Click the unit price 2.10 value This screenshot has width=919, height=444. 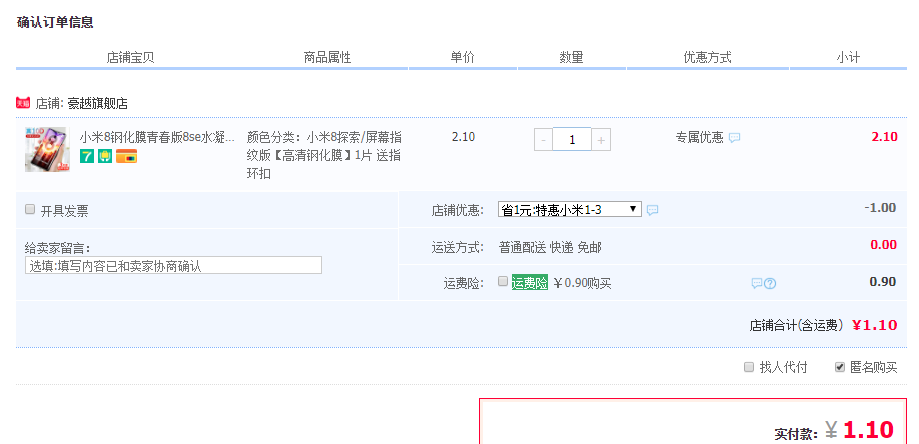tap(463, 137)
